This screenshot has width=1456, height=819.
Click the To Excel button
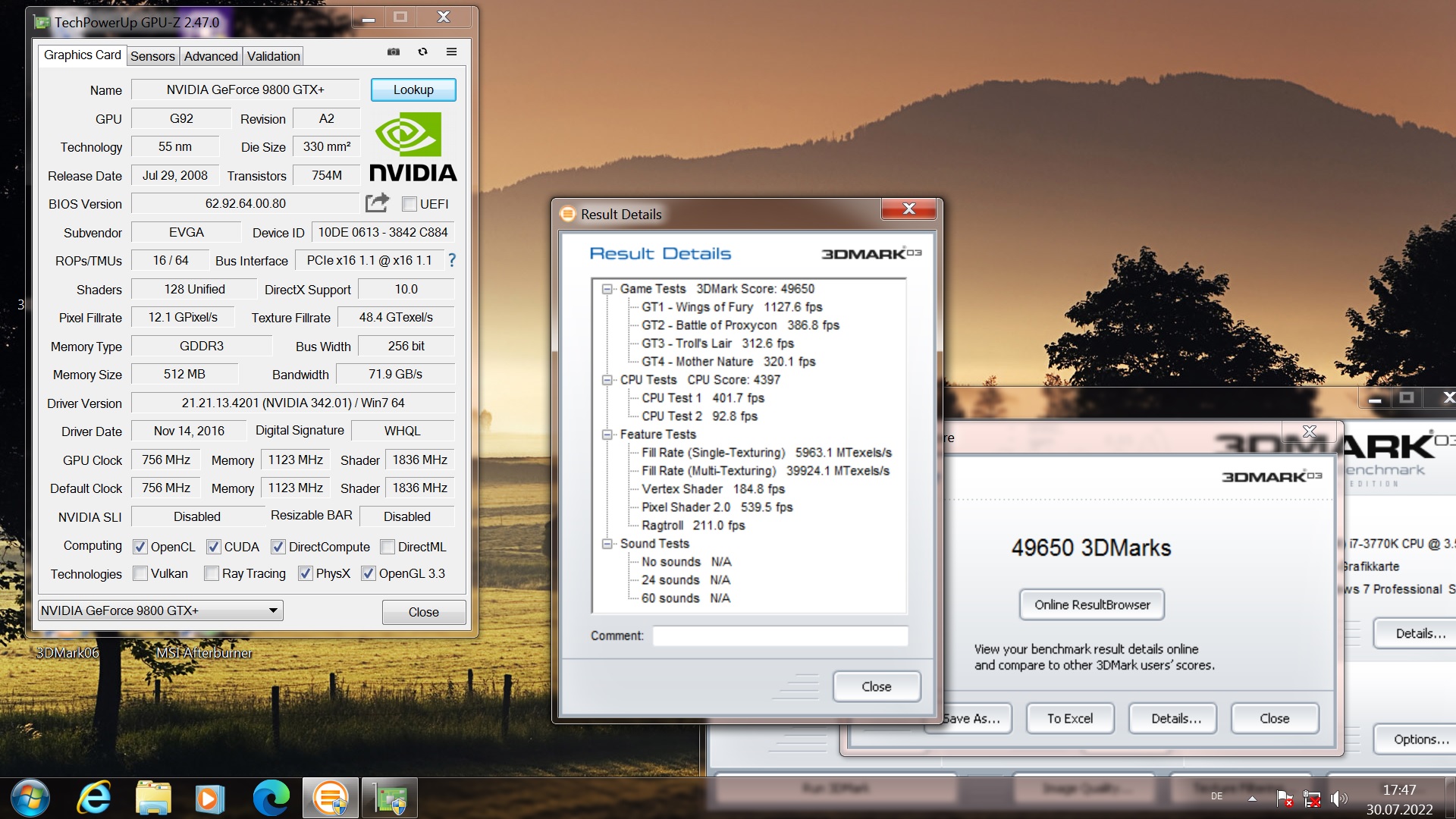pyautogui.click(x=1069, y=718)
